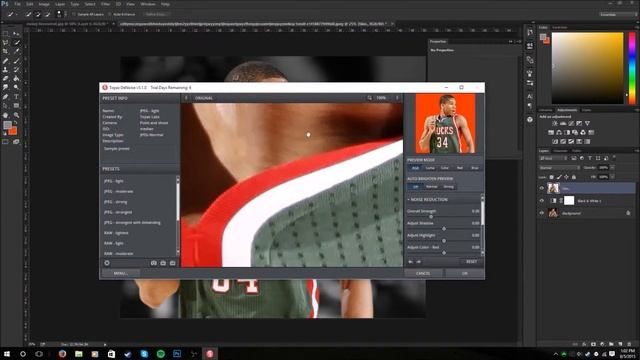Click the Refine Edge button
The image size is (640, 360).
[156, 14]
